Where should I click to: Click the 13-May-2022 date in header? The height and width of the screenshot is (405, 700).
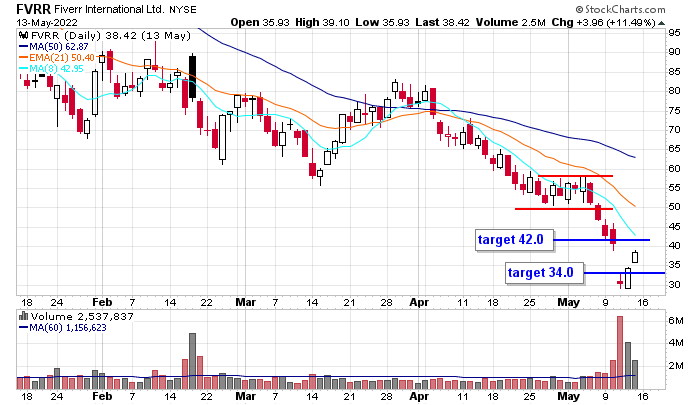point(47,22)
